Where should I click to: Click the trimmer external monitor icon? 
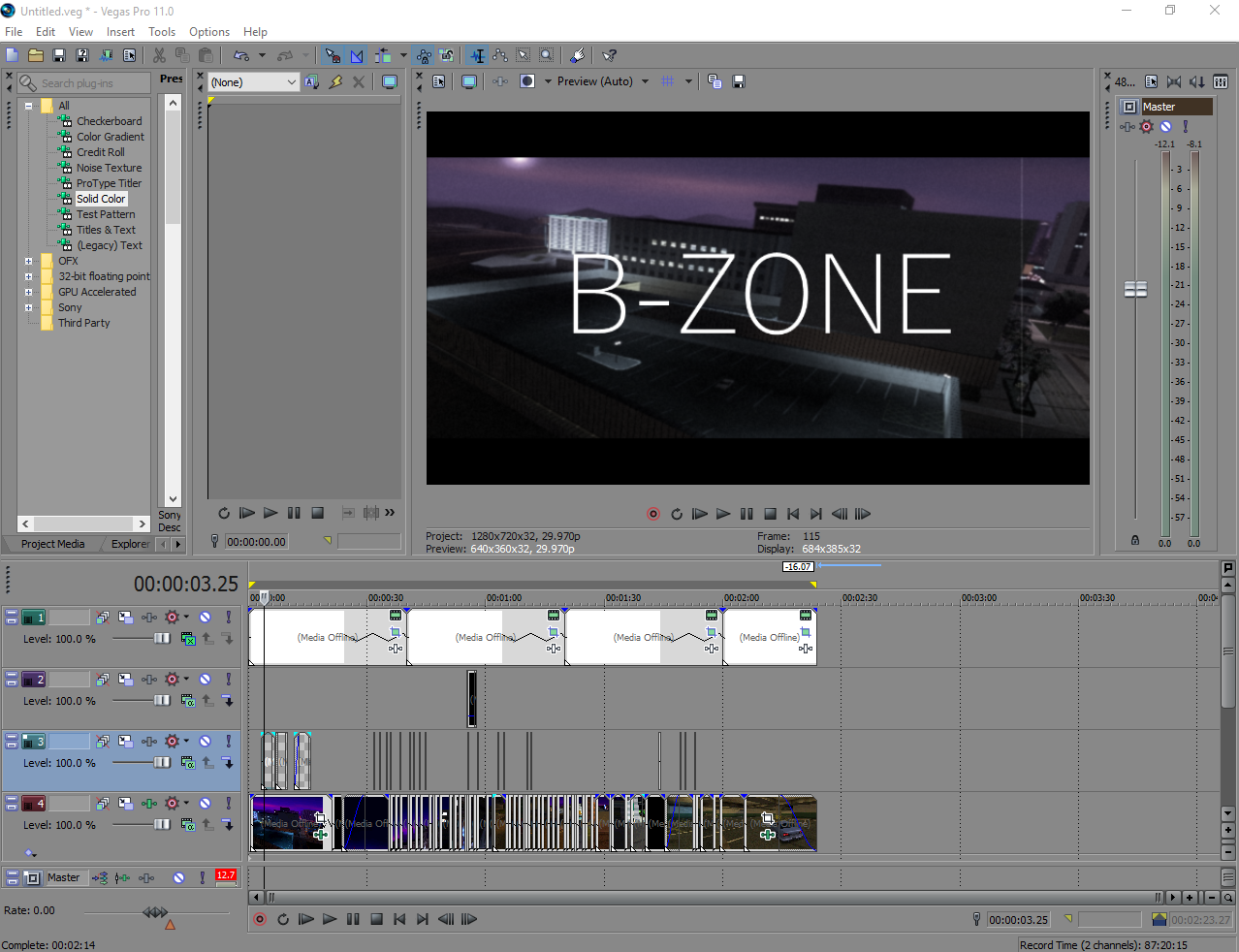pyautogui.click(x=390, y=82)
